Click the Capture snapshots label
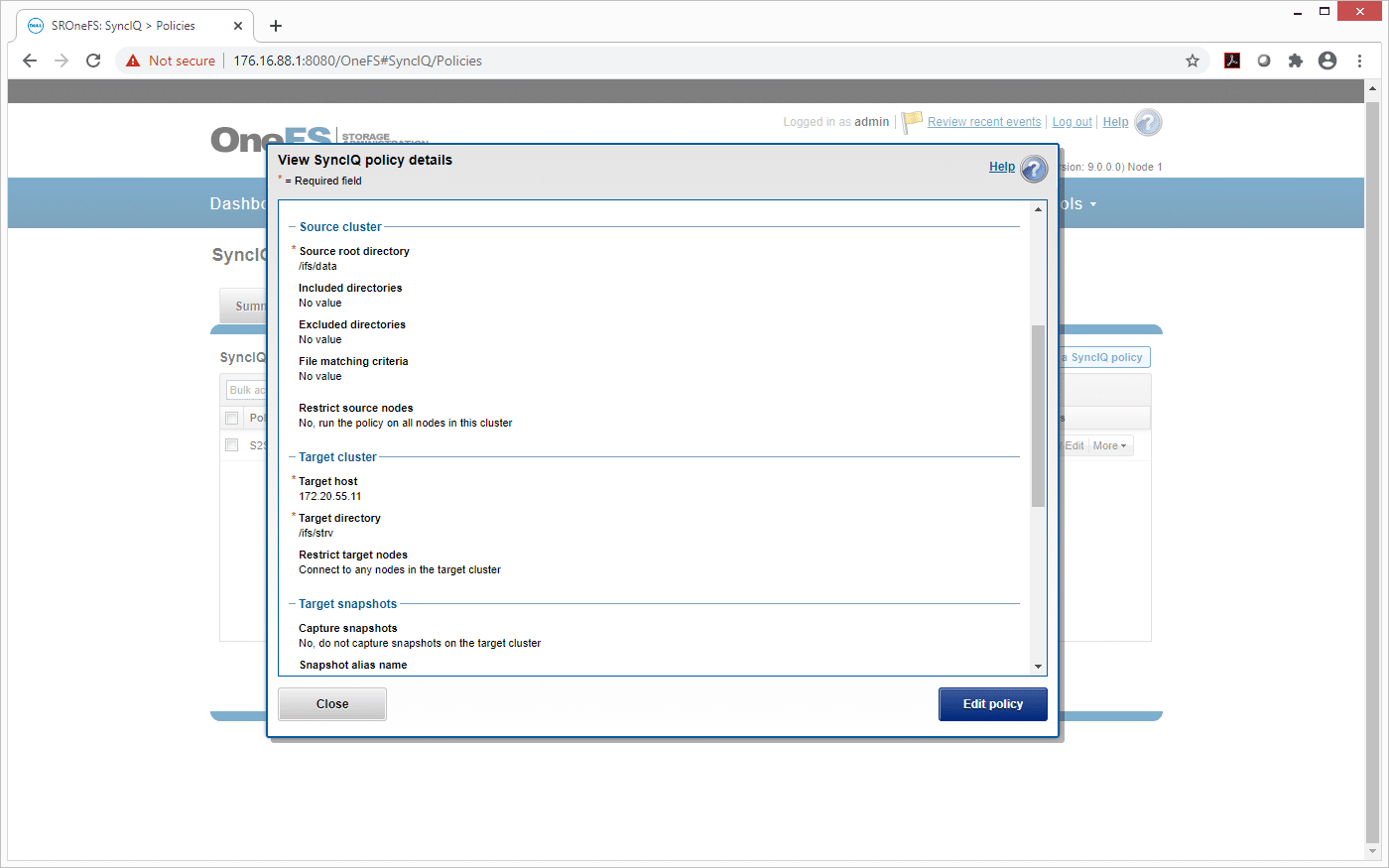Viewport: 1389px width, 868px height. [x=348, y=628]
